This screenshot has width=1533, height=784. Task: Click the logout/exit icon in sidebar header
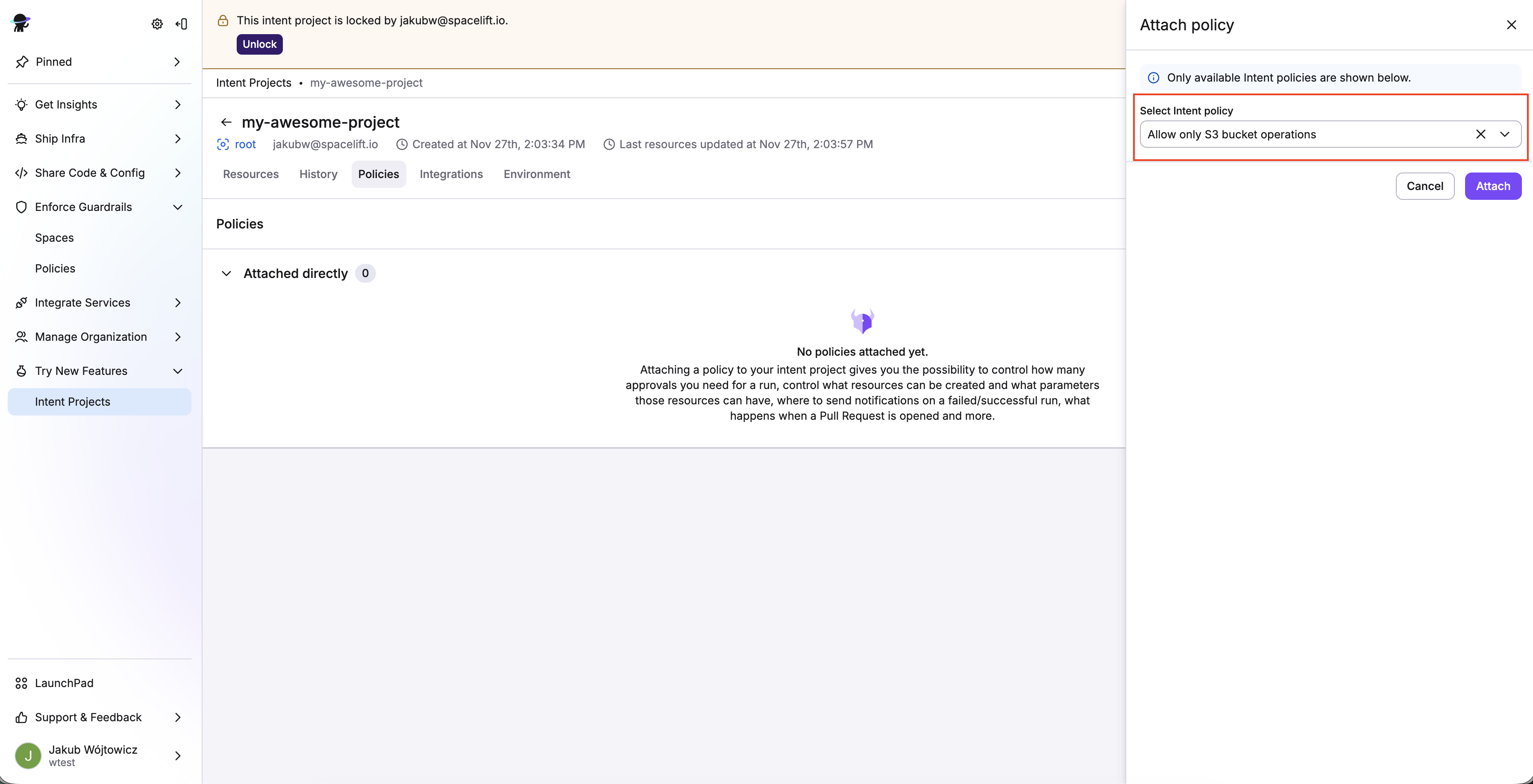(x=182, y=24)
